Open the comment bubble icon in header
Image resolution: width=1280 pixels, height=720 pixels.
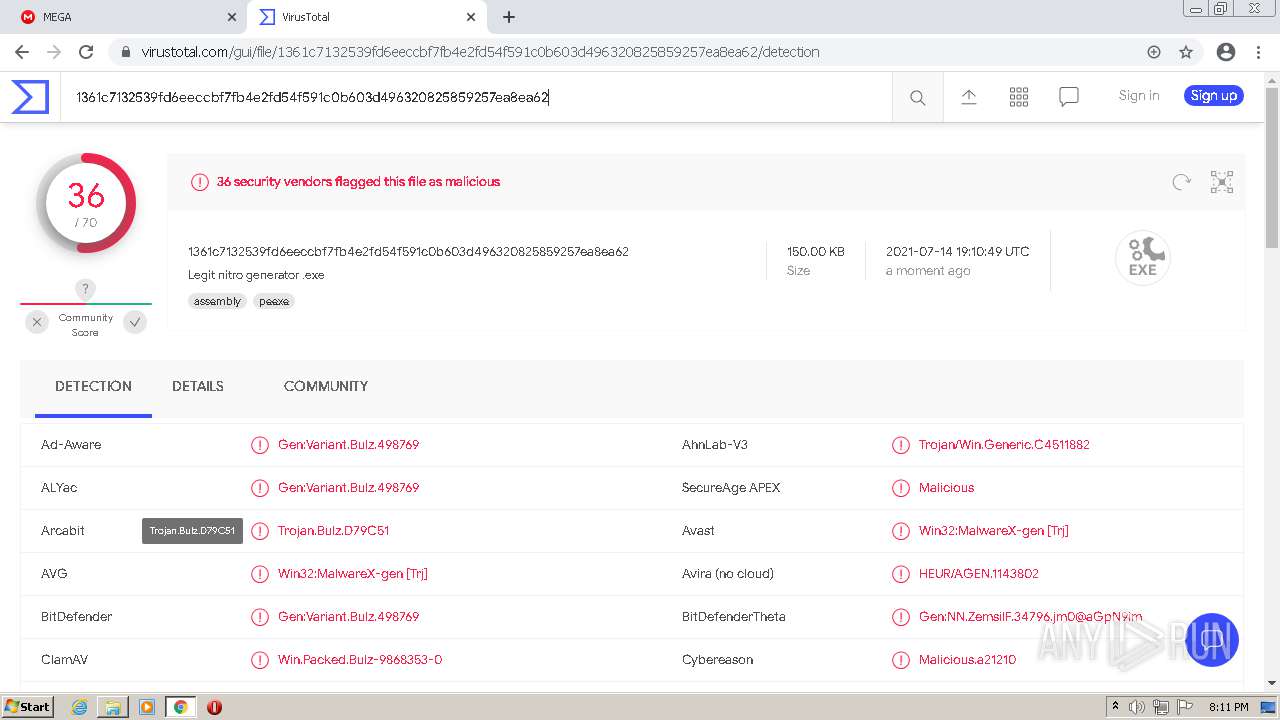pyautogui.click(x=1068, y=97)
